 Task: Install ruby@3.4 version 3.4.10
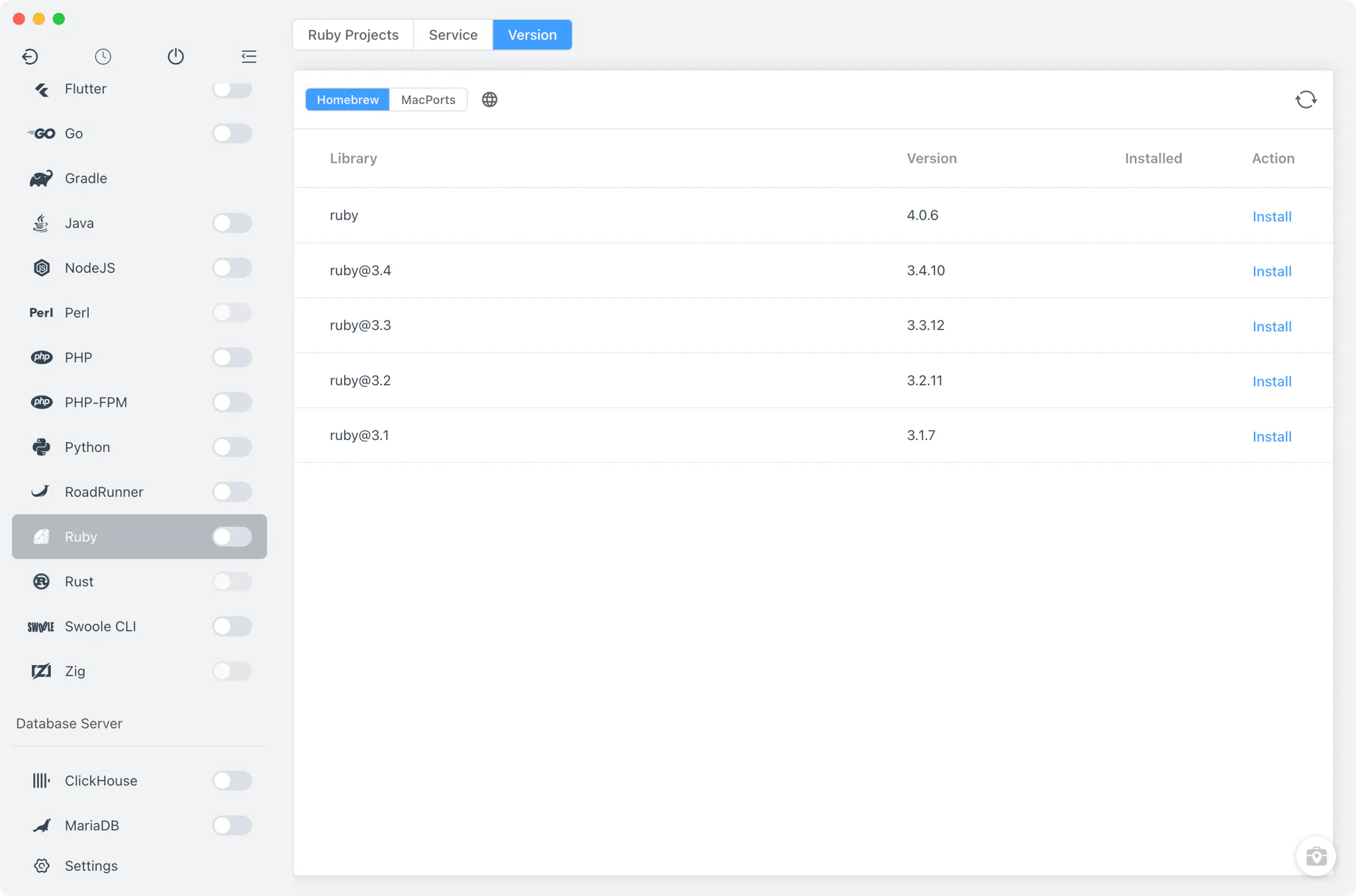1272,271
